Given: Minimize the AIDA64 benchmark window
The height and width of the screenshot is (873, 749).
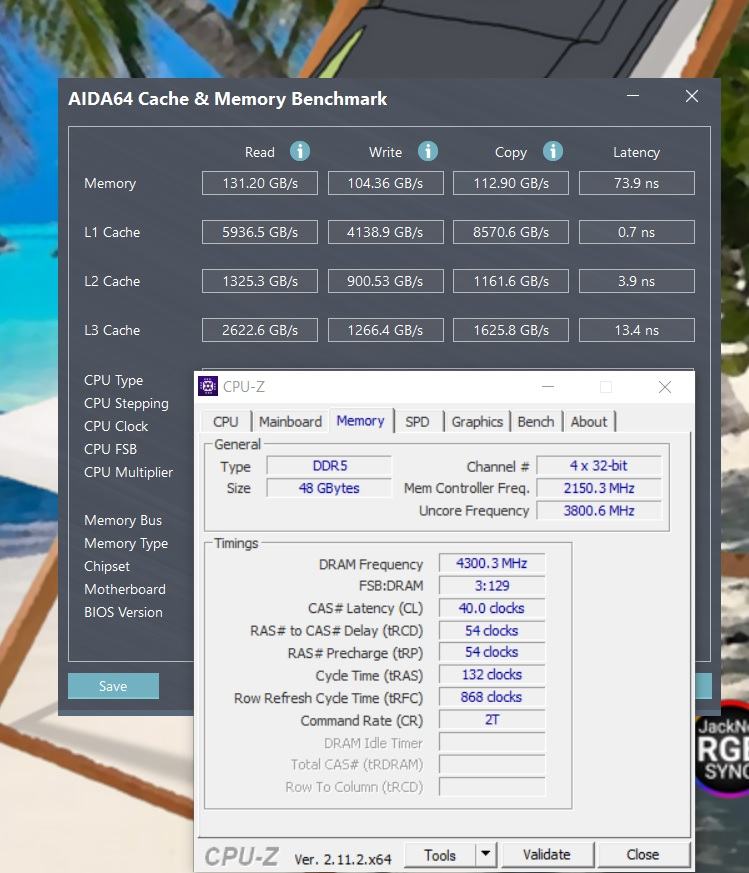Looking at the screenshot, I should (x=633, y=96).
